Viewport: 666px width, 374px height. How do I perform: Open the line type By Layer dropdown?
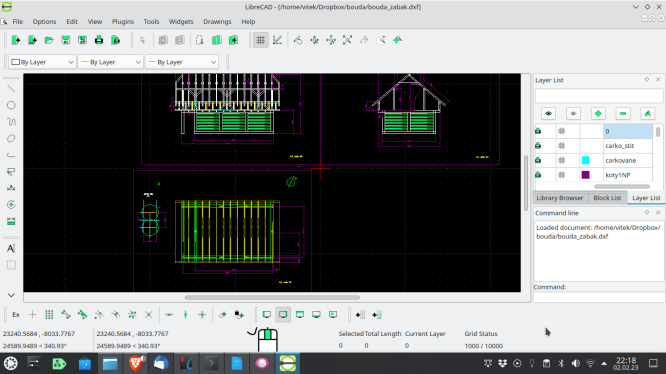point(182,62)
